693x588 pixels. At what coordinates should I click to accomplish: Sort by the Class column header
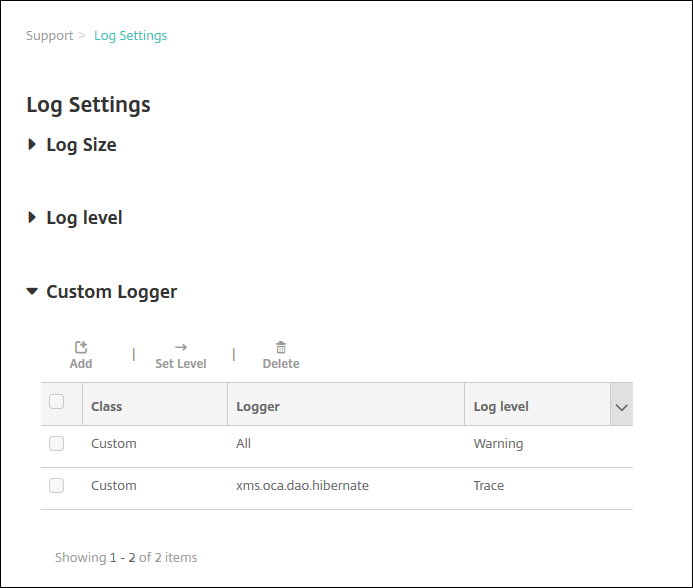pos(107,407)
